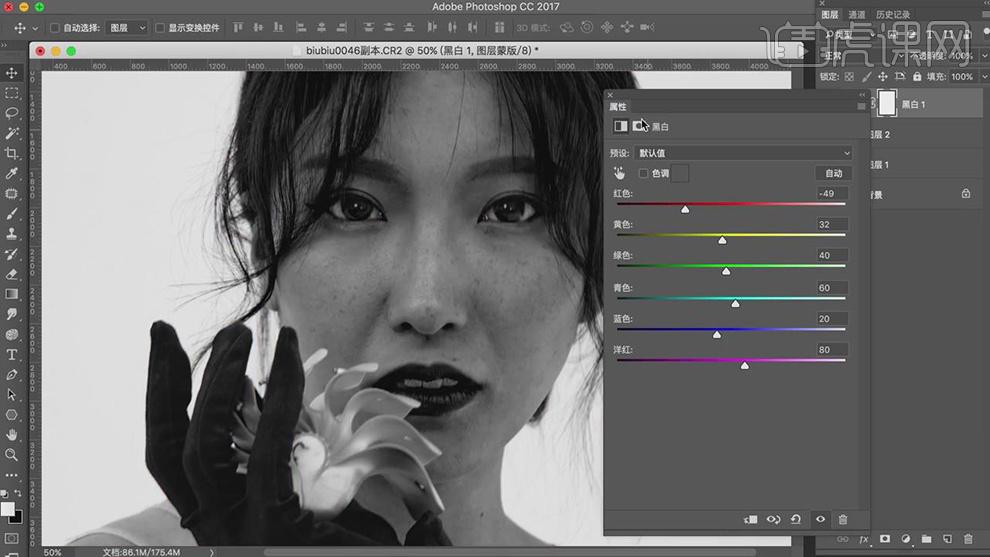Select the Horizontal Type tool
The height and width of the screenshot is (557, 990).
pos(11,355)
